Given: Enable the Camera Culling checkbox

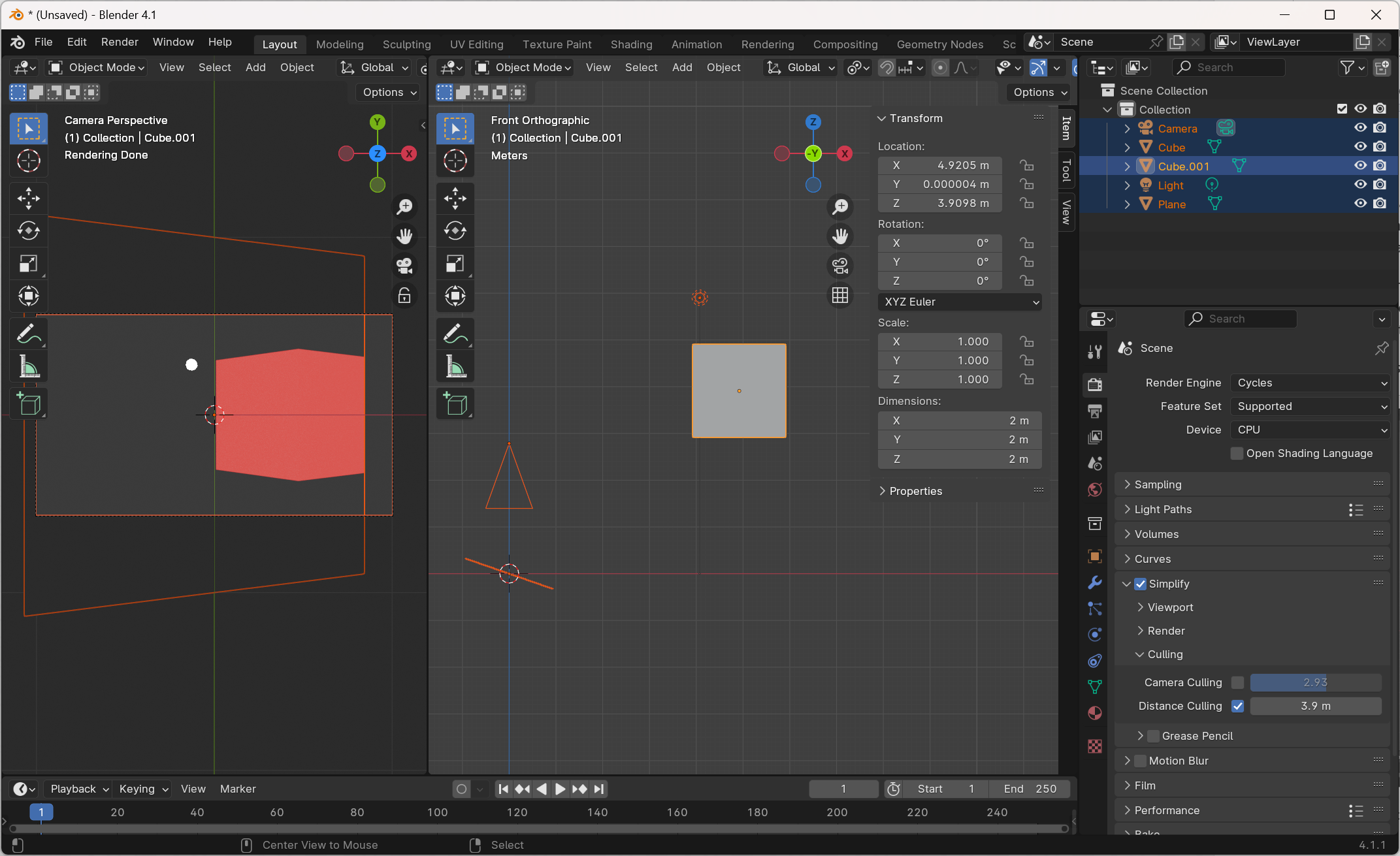Looking at the screenshot, I should pos(1237,682).
